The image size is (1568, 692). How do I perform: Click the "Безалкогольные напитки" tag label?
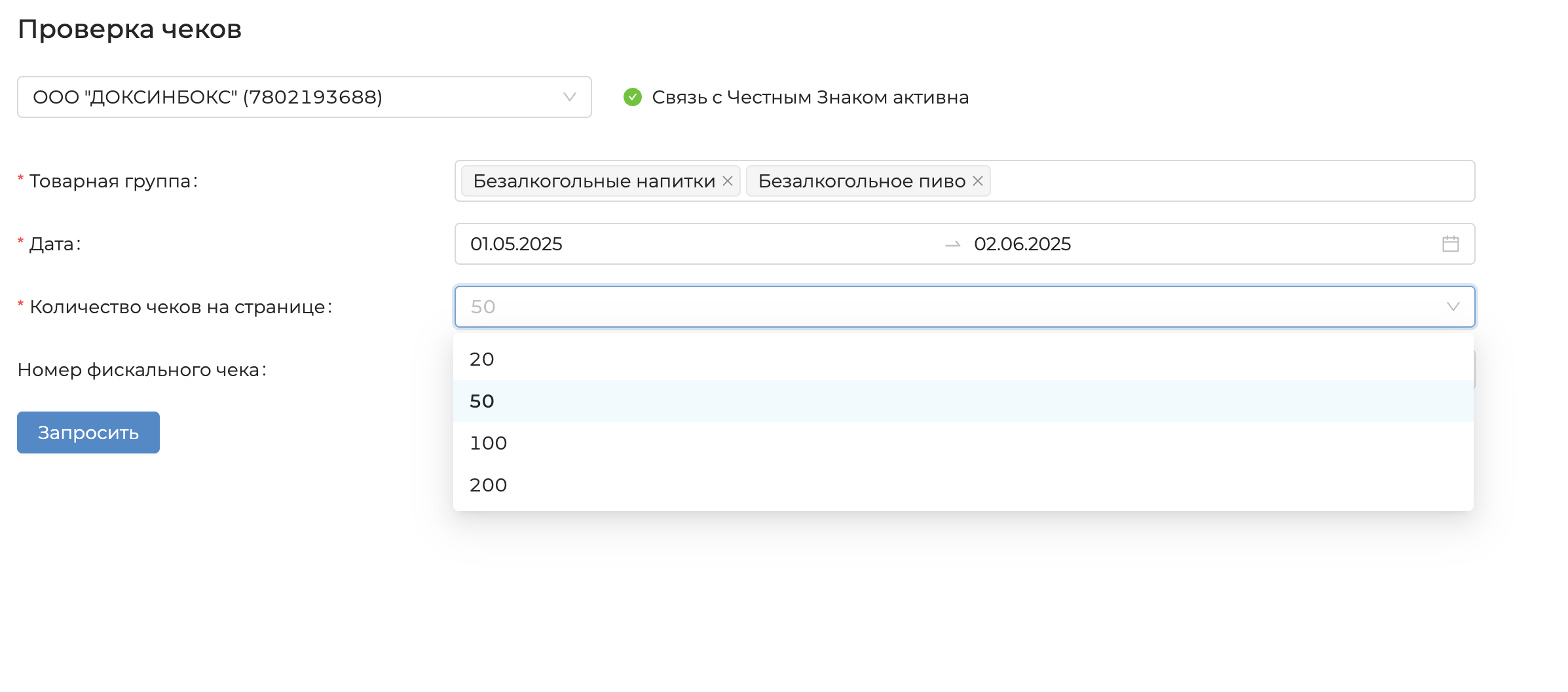(x=593, y=181)
